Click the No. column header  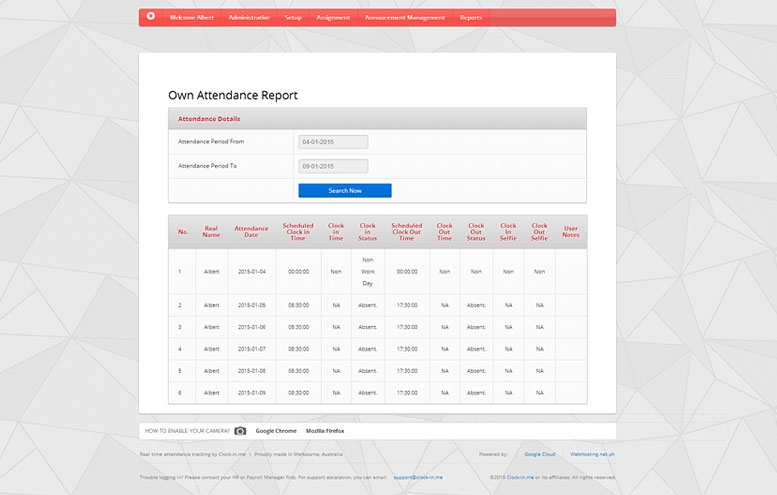(x=183, y=232)
